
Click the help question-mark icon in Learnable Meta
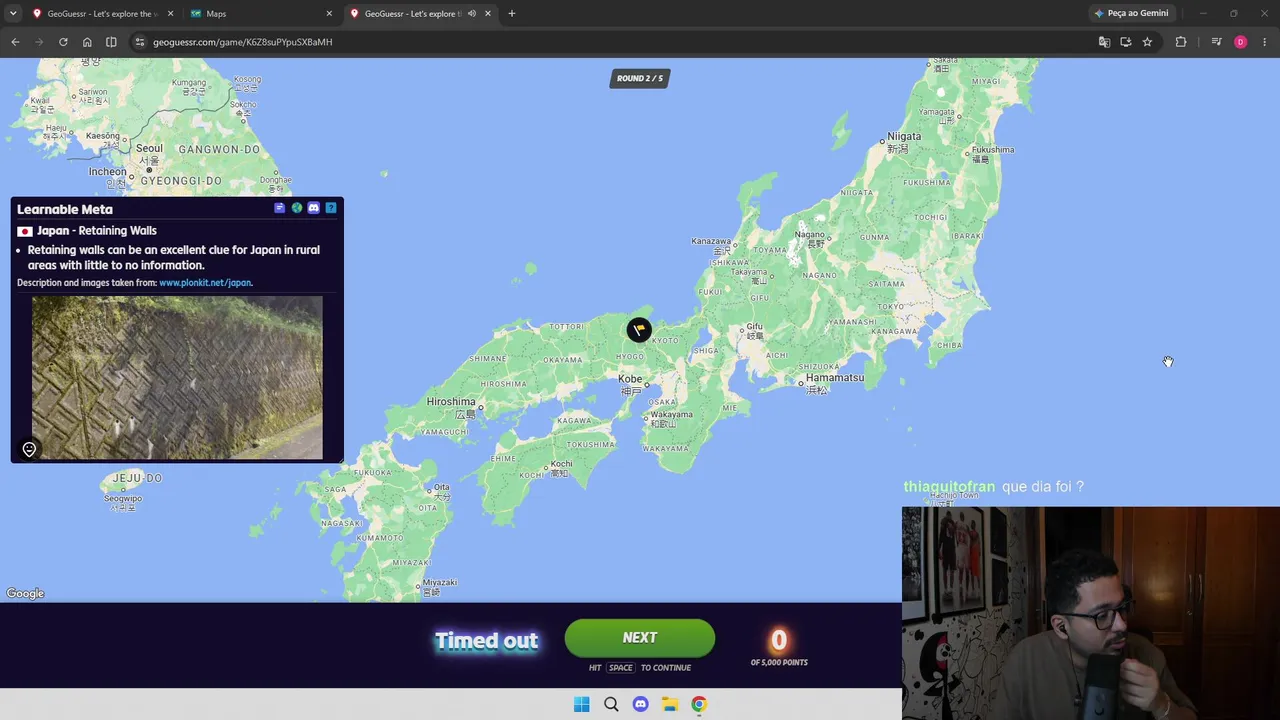tap(331, 208)
